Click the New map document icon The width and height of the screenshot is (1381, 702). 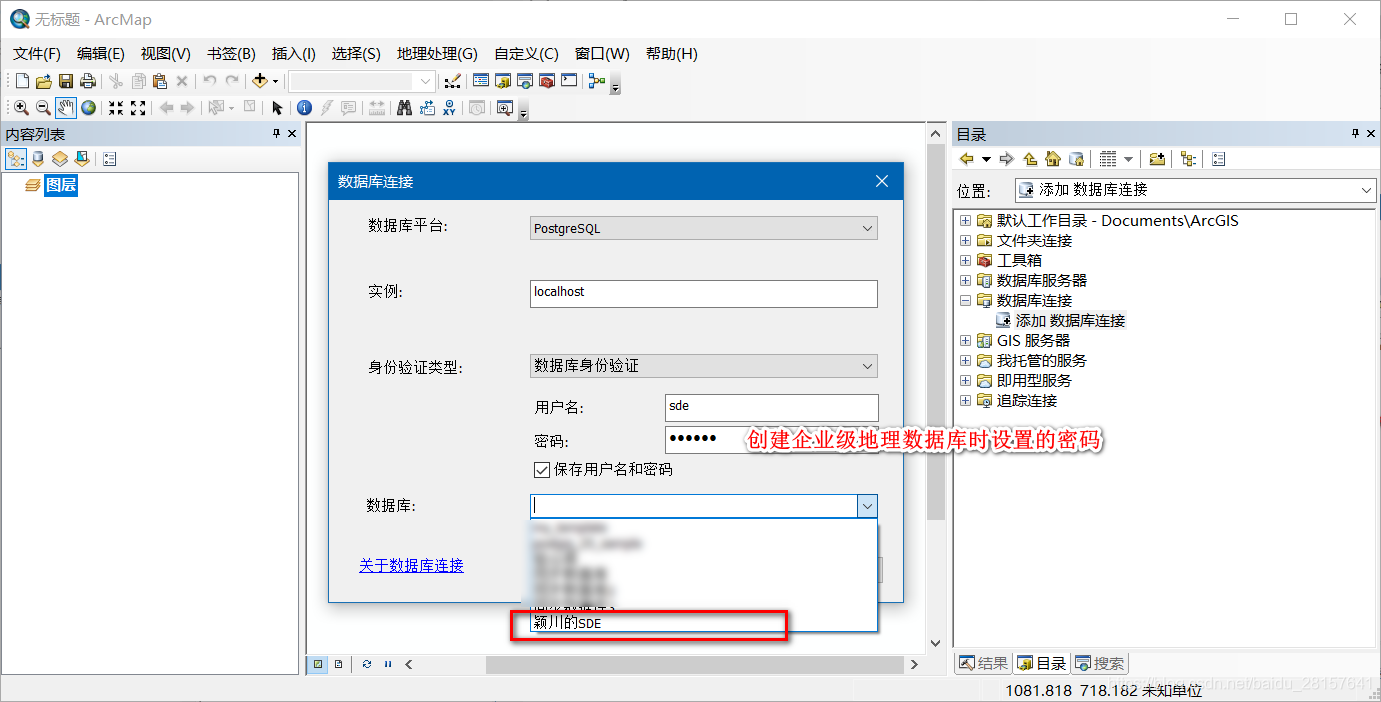[x=22, y=81]
